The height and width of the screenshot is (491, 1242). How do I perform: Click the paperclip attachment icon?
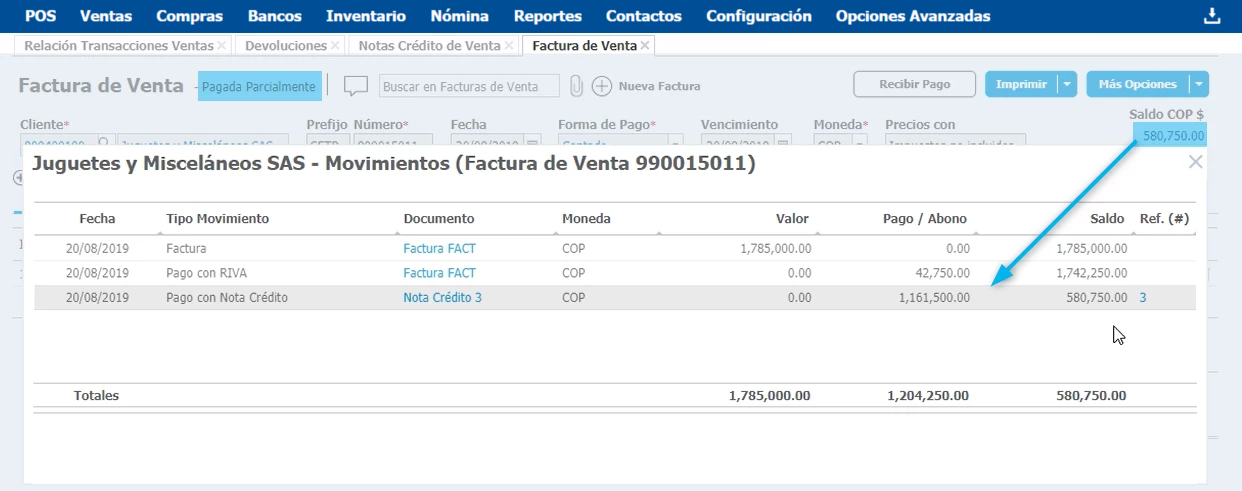coord(576,86)
